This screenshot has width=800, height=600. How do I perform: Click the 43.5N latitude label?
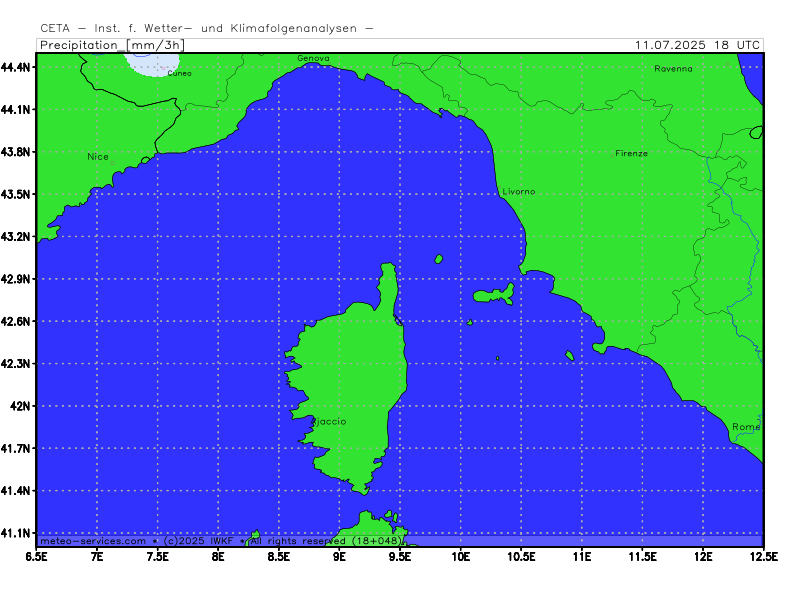[x=17, y=194]
